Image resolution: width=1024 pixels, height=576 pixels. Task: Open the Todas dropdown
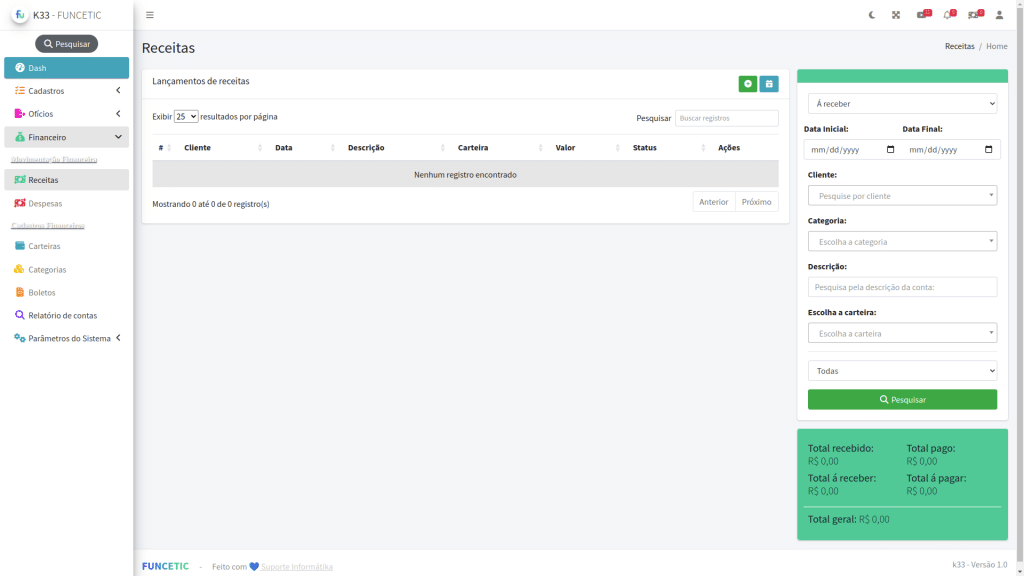tap(903, 371)
